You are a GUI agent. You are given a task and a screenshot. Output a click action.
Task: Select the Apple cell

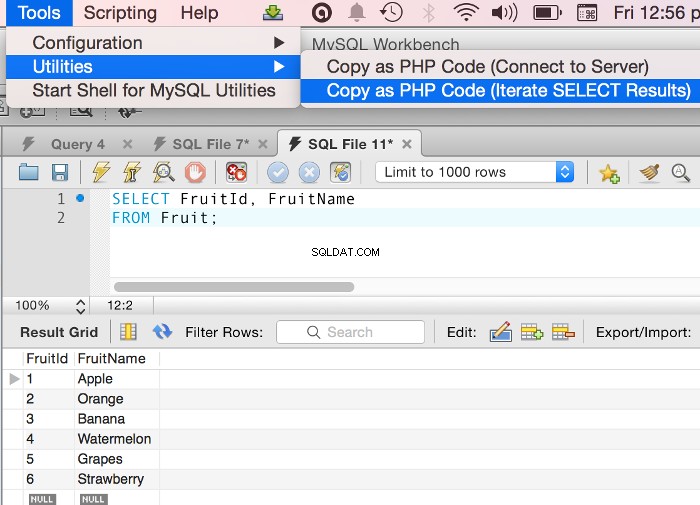point(117,379)
